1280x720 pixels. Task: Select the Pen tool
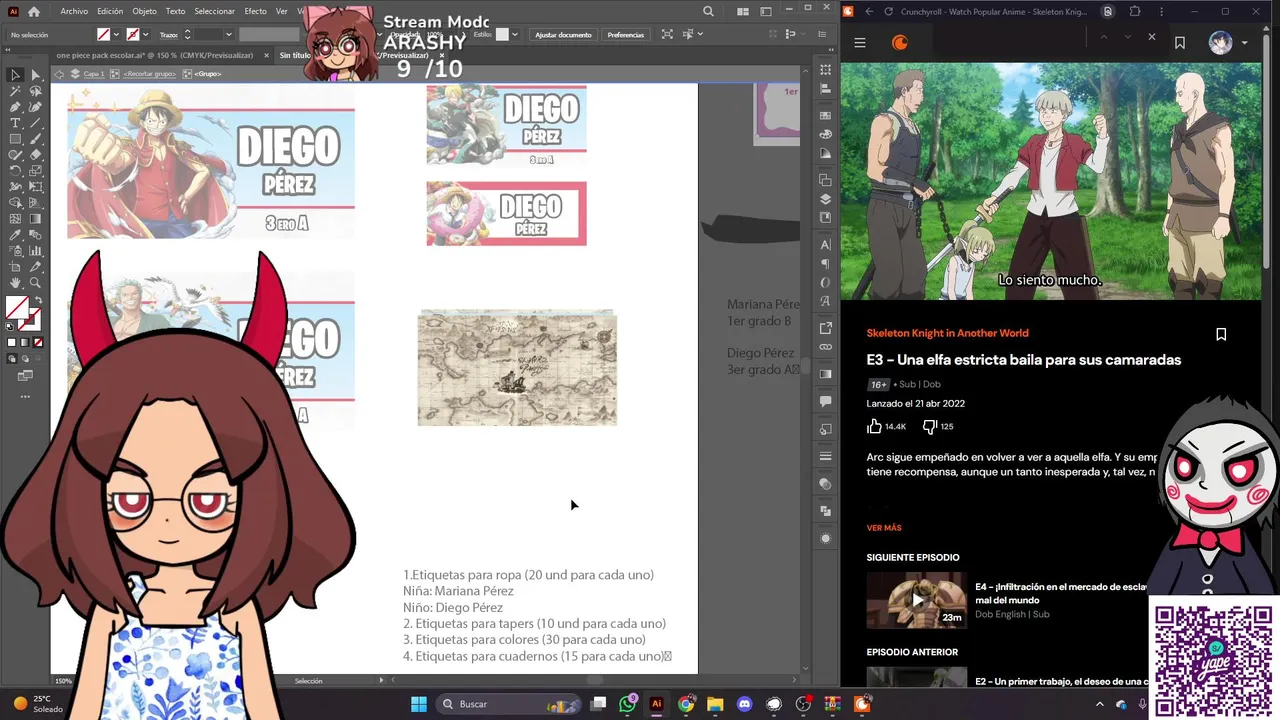15,107
